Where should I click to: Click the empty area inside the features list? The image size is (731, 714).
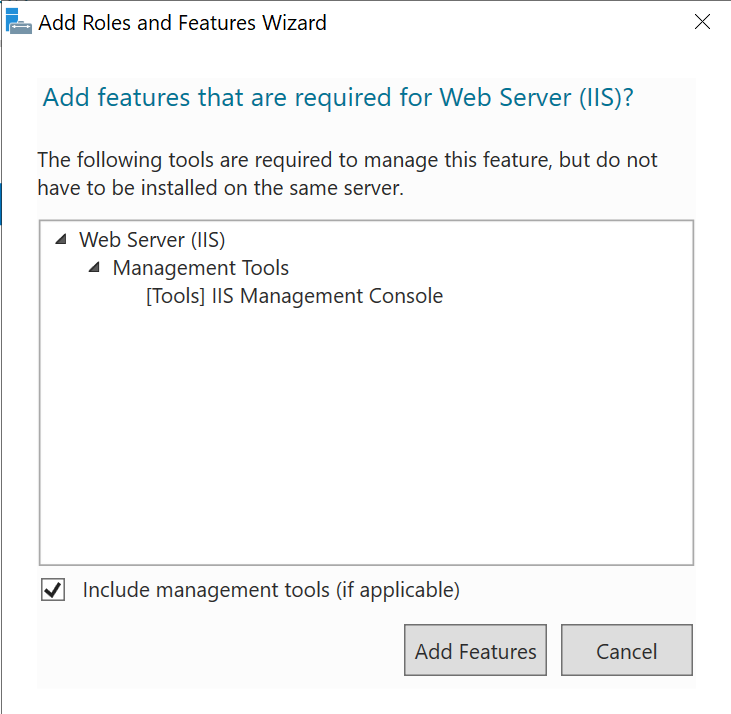[366, 440]
